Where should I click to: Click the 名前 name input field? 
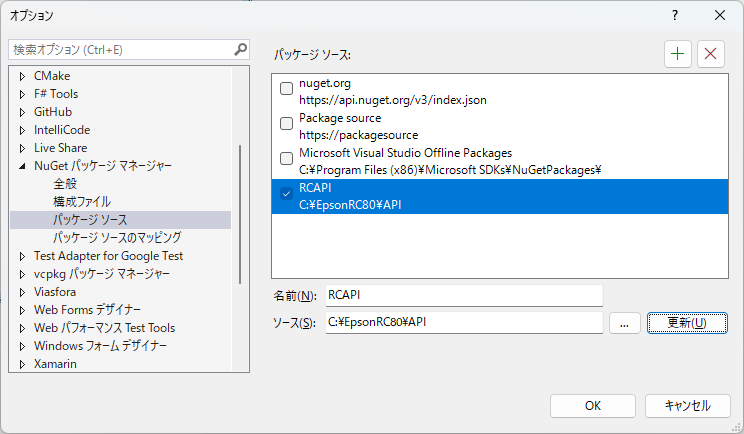[x=463, y=295]
